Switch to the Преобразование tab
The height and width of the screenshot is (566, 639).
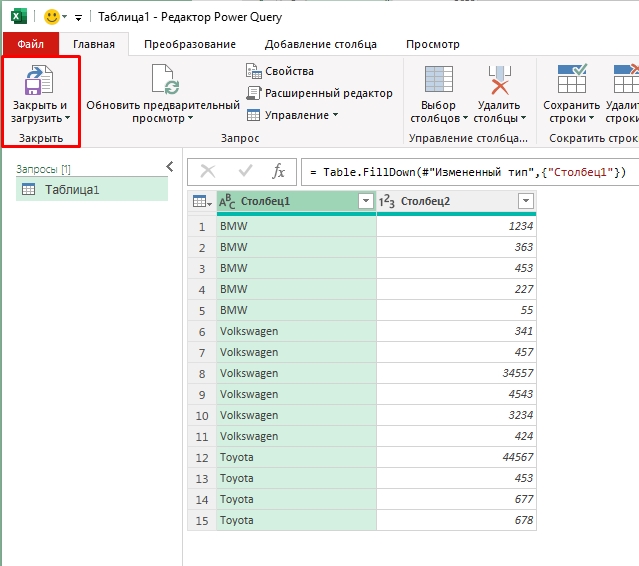(190, 44)
